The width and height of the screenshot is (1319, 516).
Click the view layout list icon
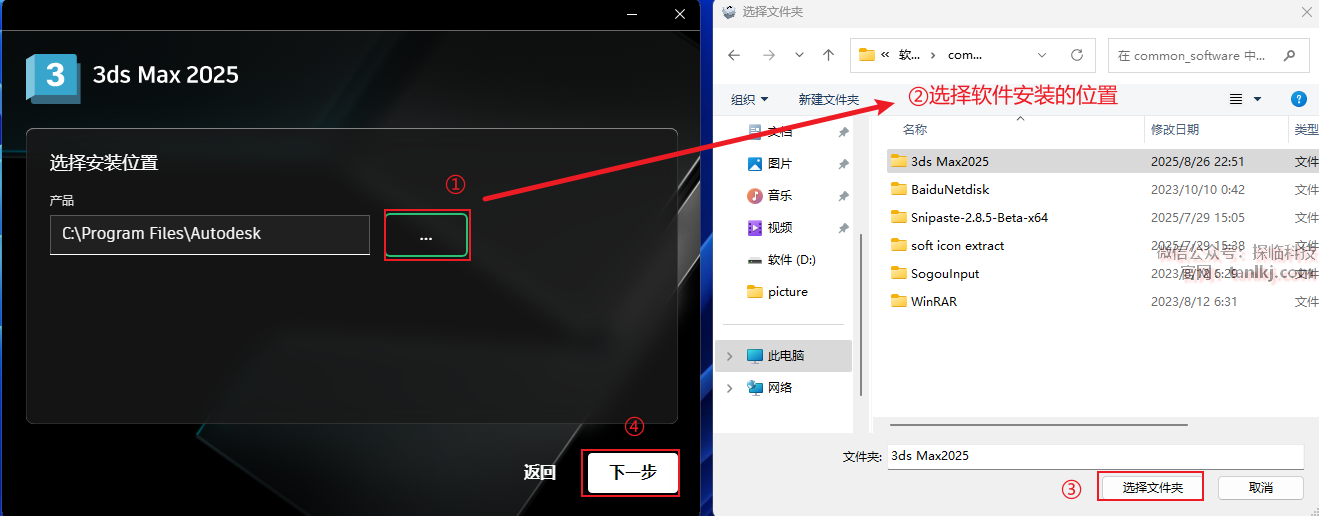point(1236,99)
